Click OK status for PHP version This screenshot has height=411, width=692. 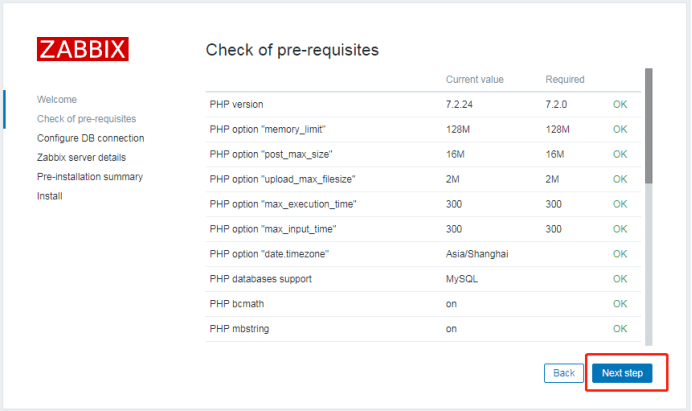click(620, 104)
